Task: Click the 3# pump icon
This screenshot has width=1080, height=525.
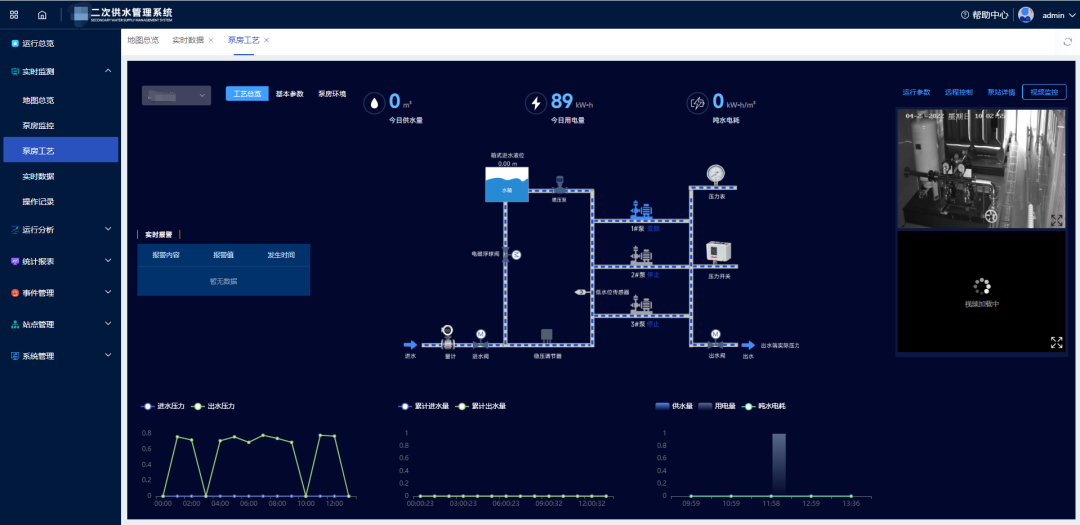Action: point(642,305)
